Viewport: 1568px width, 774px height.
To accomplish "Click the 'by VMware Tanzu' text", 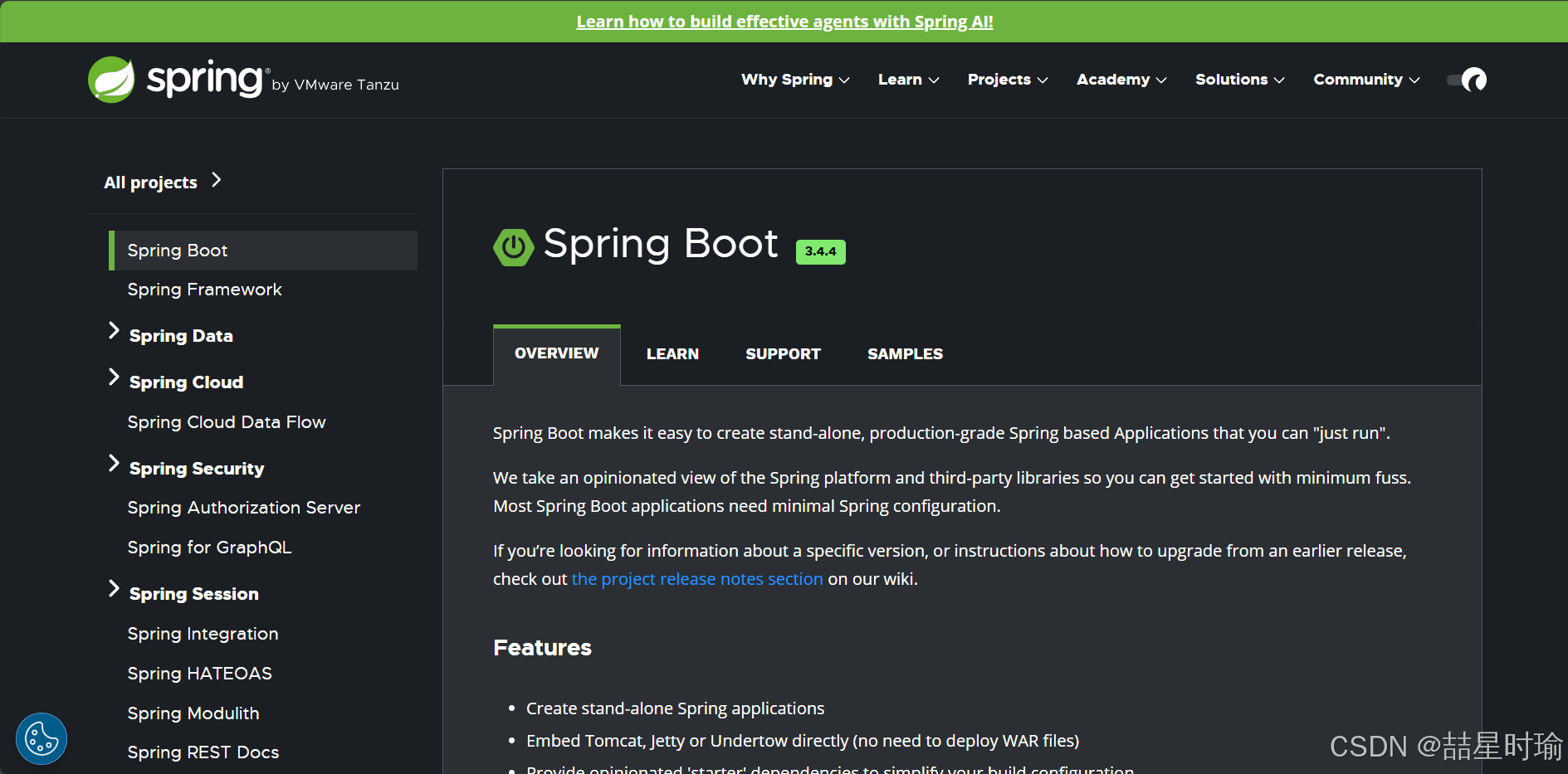I will [x=335, y=85].
